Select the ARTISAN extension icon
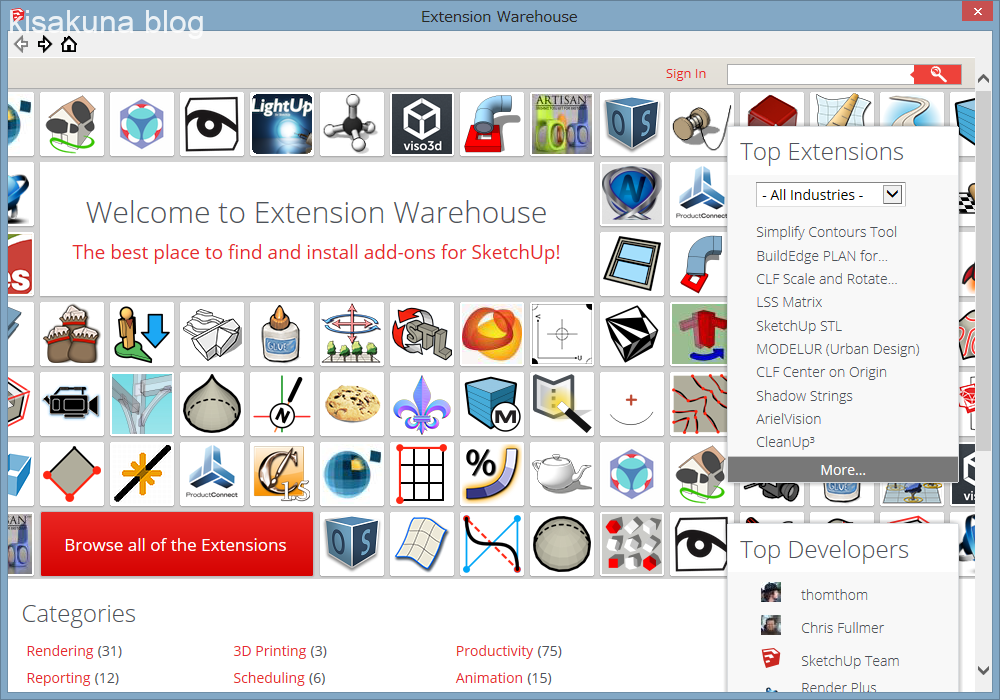Screen dimensions: 1000x700 562,124
